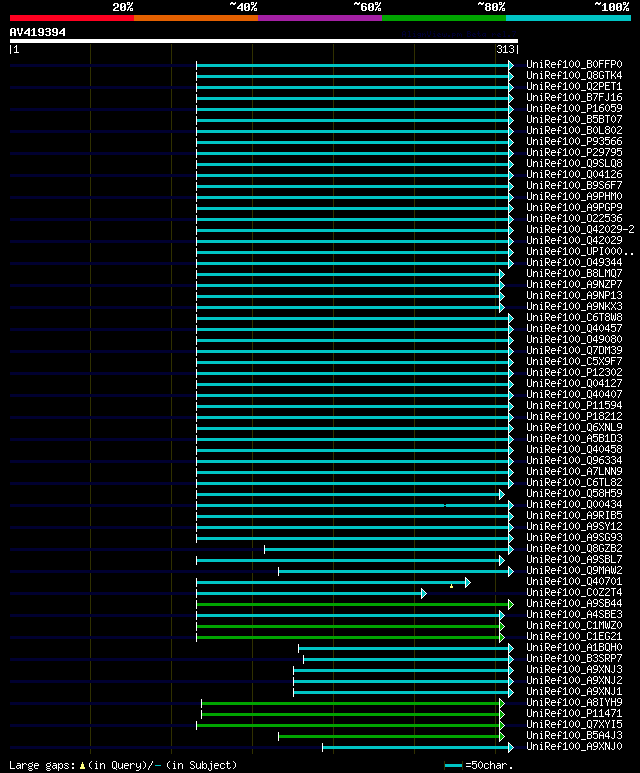This screenshot has height=773, width=640.
Task: Click the =50char. scale legend
Action: (x=479, y=766)
